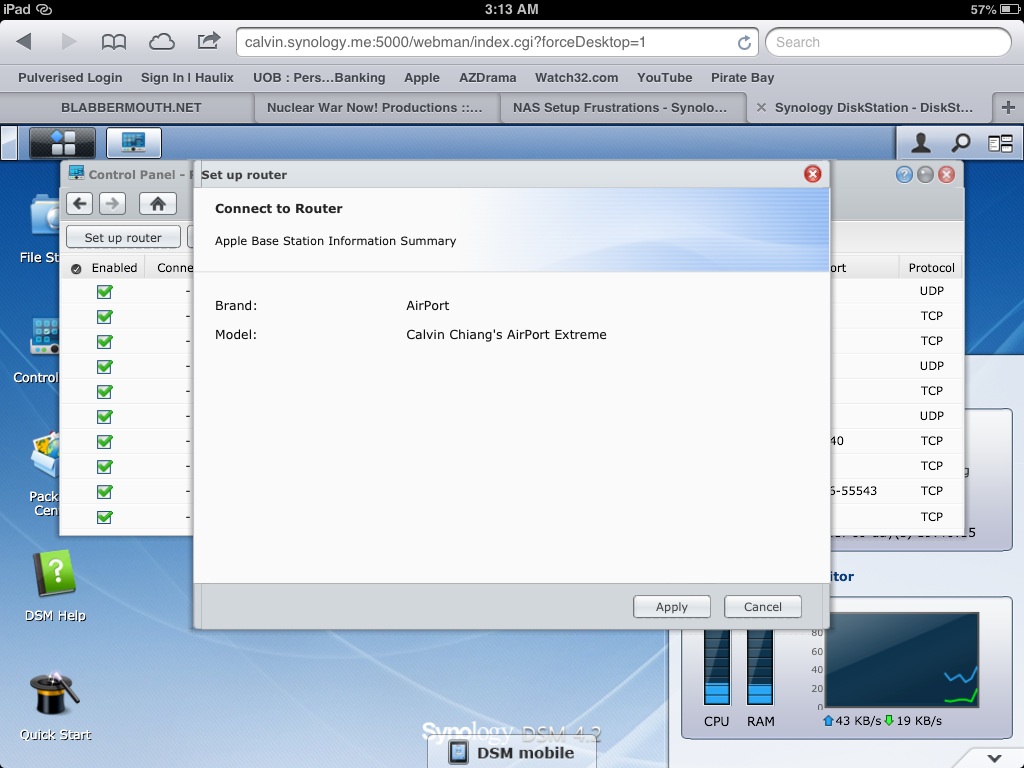Open Pirate Bay bookmark

[743, 77]
